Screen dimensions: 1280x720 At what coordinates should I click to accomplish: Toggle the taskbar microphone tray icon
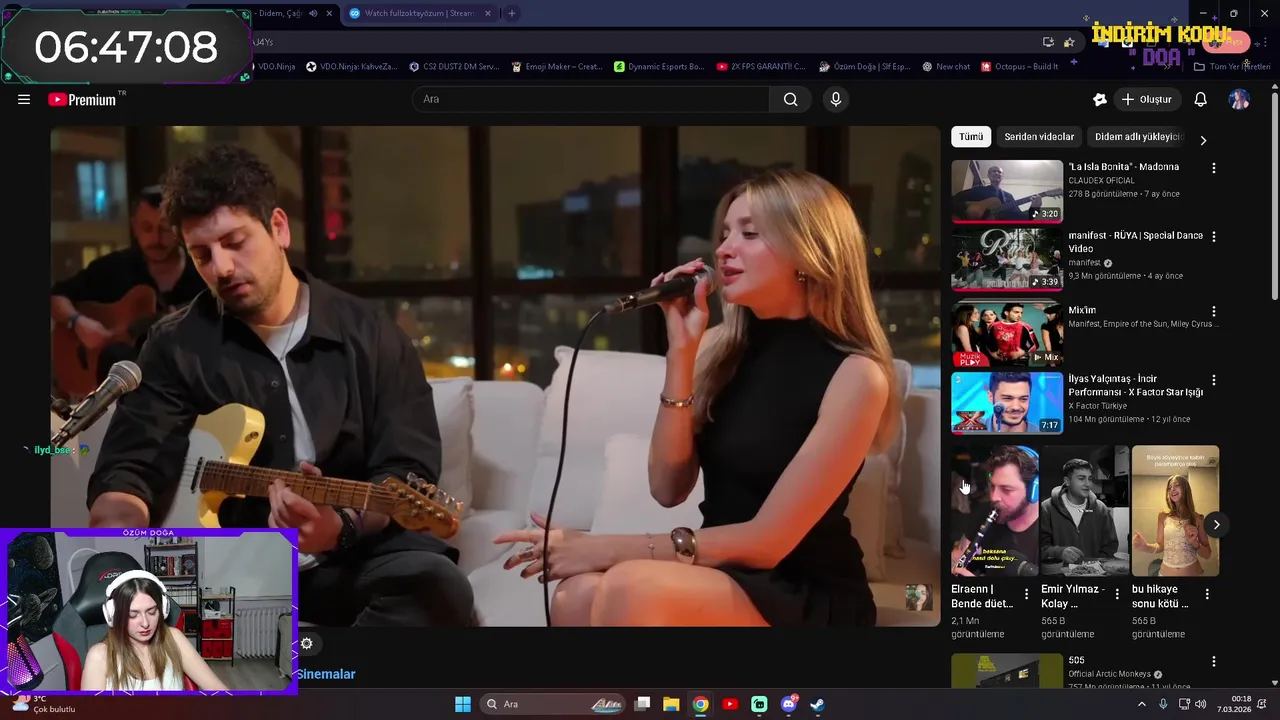[x=1162, y=704]
